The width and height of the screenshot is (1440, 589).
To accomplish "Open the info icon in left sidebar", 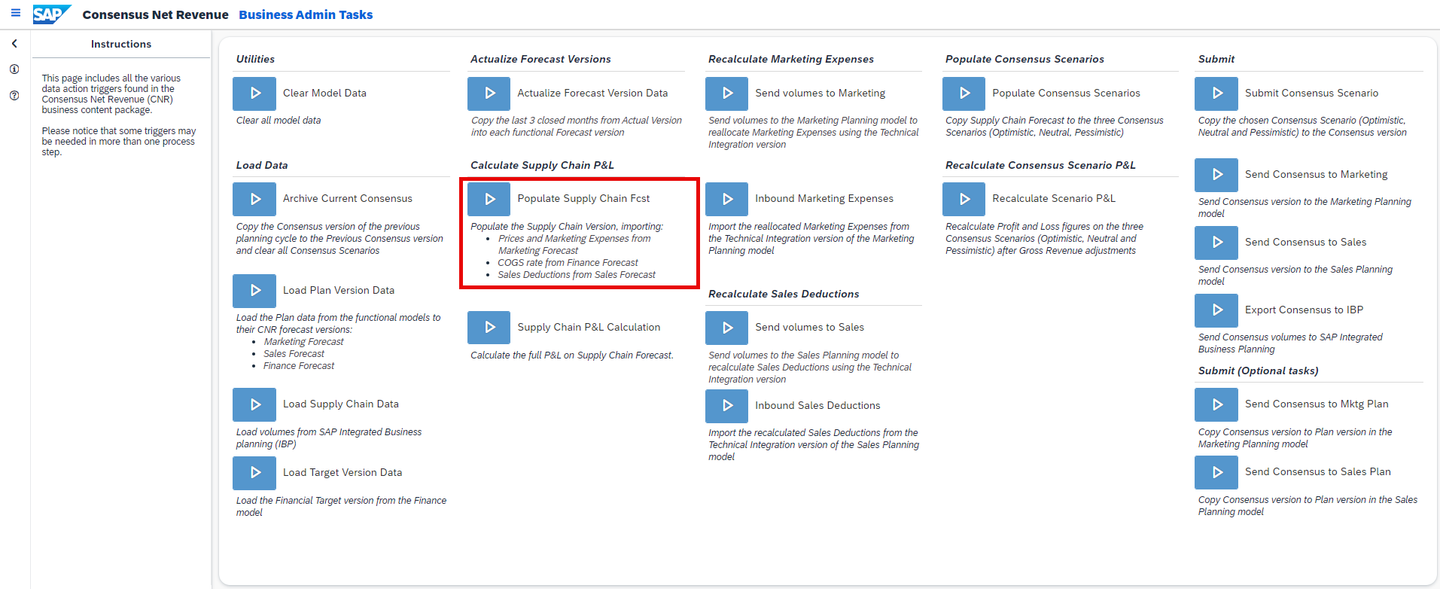I will [14, 70].
